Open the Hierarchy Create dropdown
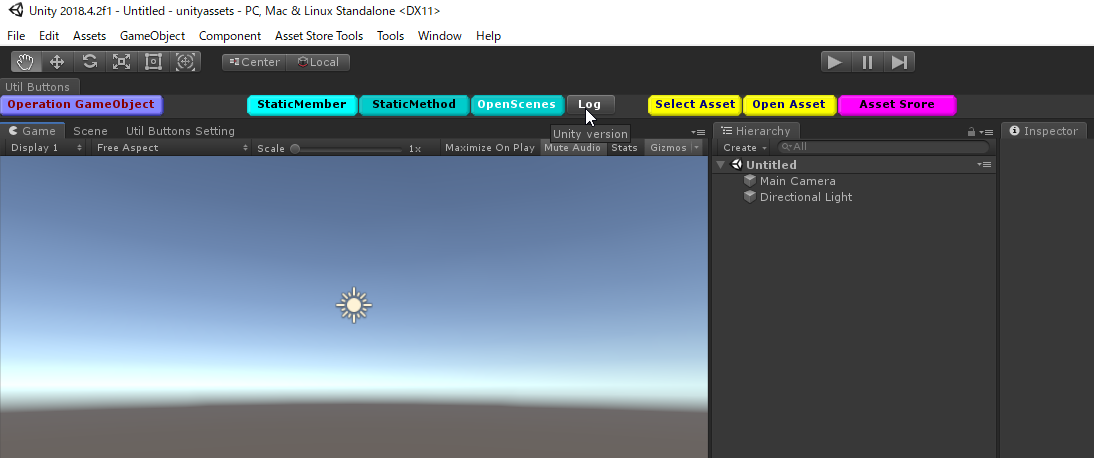1094x458 pixels. click(745, 147)
